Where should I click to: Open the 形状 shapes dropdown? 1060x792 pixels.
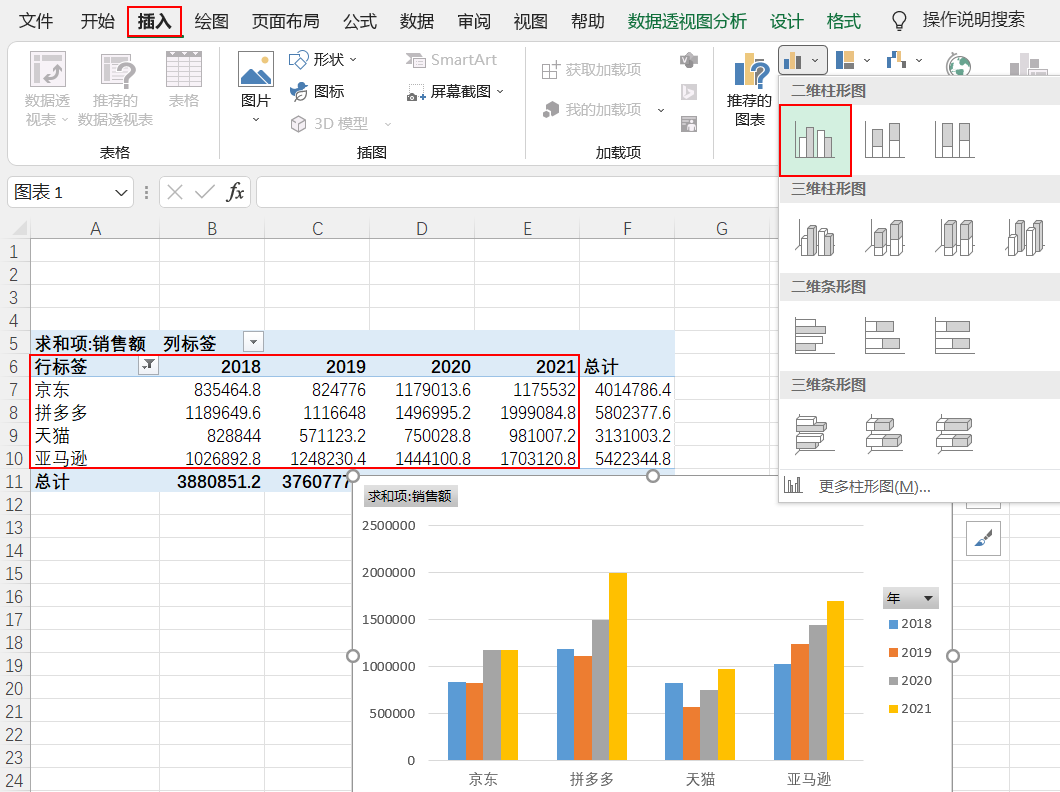pyautogui.click(x=323, y=60)
